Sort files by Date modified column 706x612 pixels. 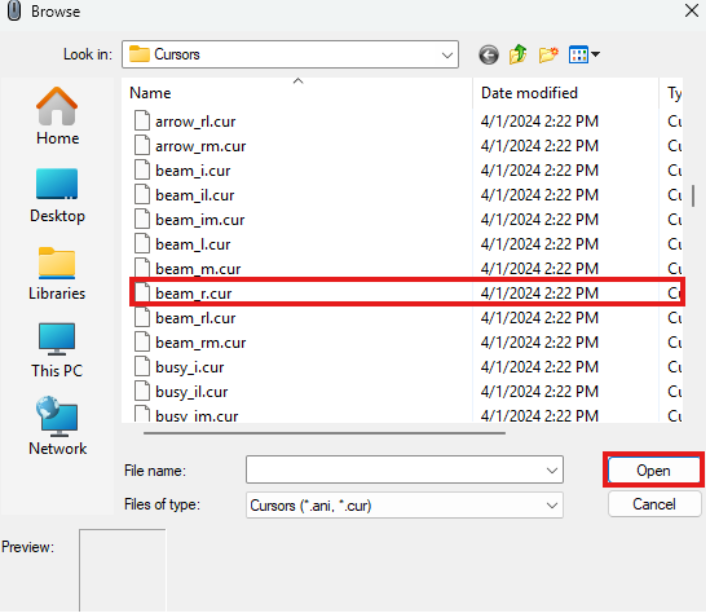pyautogui.click(x=566, y=93)
